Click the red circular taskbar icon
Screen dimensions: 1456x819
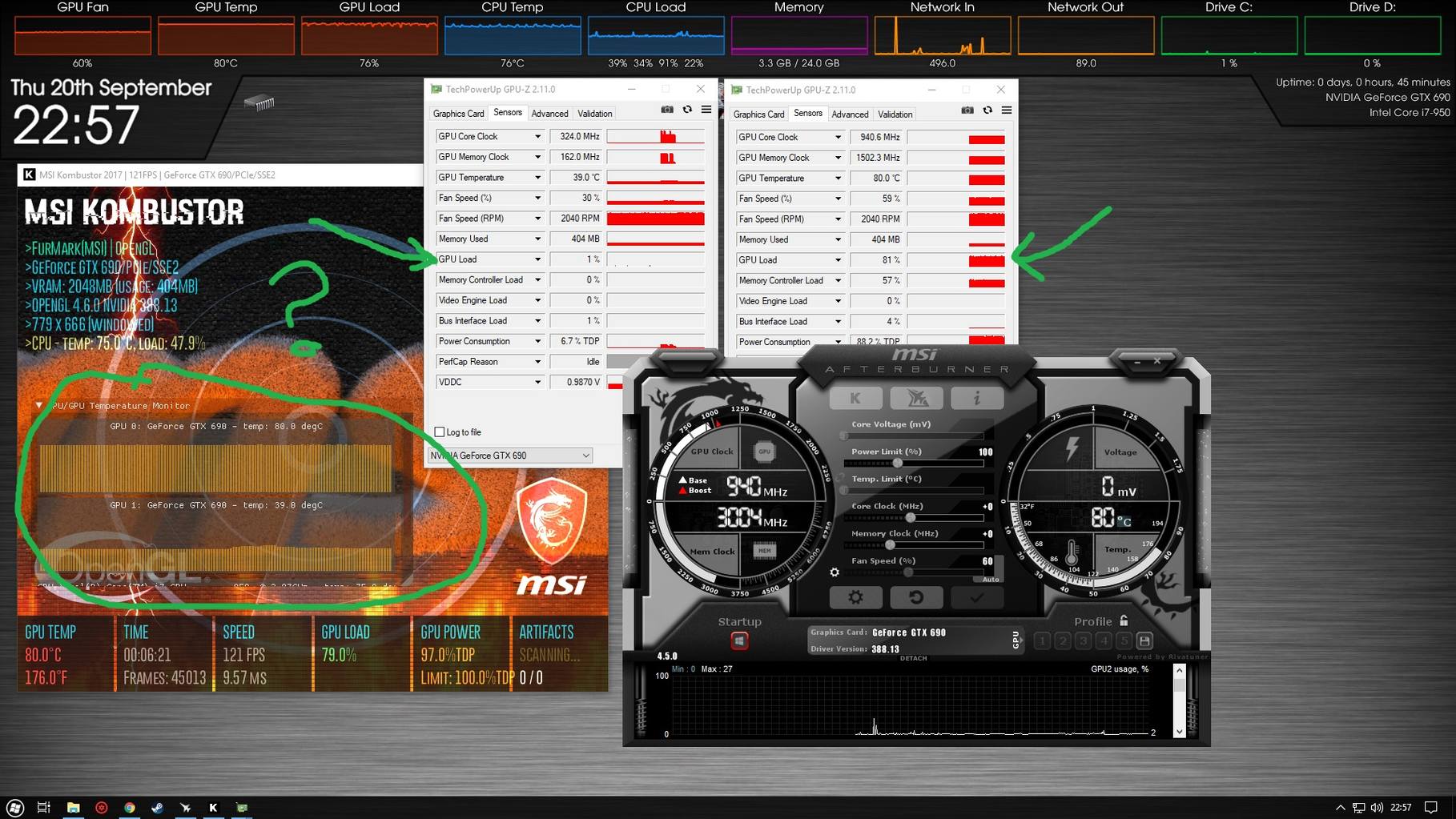tap(101, 807)
